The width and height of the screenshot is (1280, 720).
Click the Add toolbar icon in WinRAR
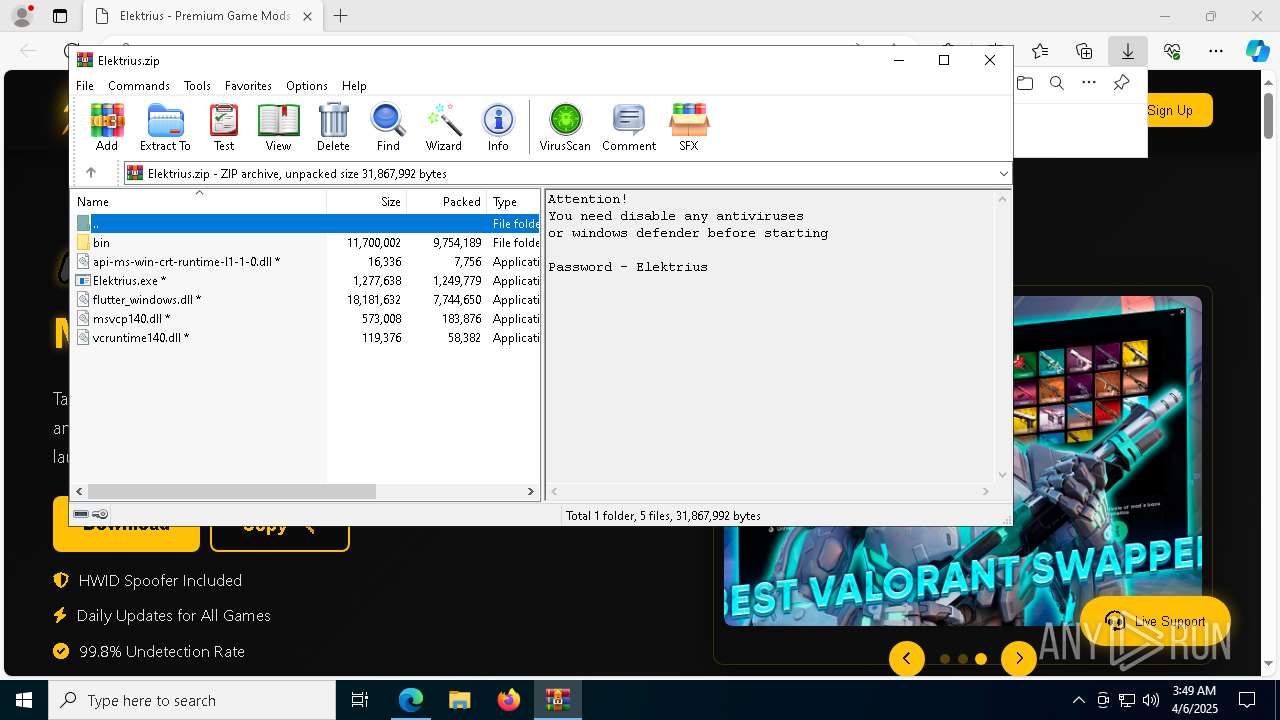point(107,127)
